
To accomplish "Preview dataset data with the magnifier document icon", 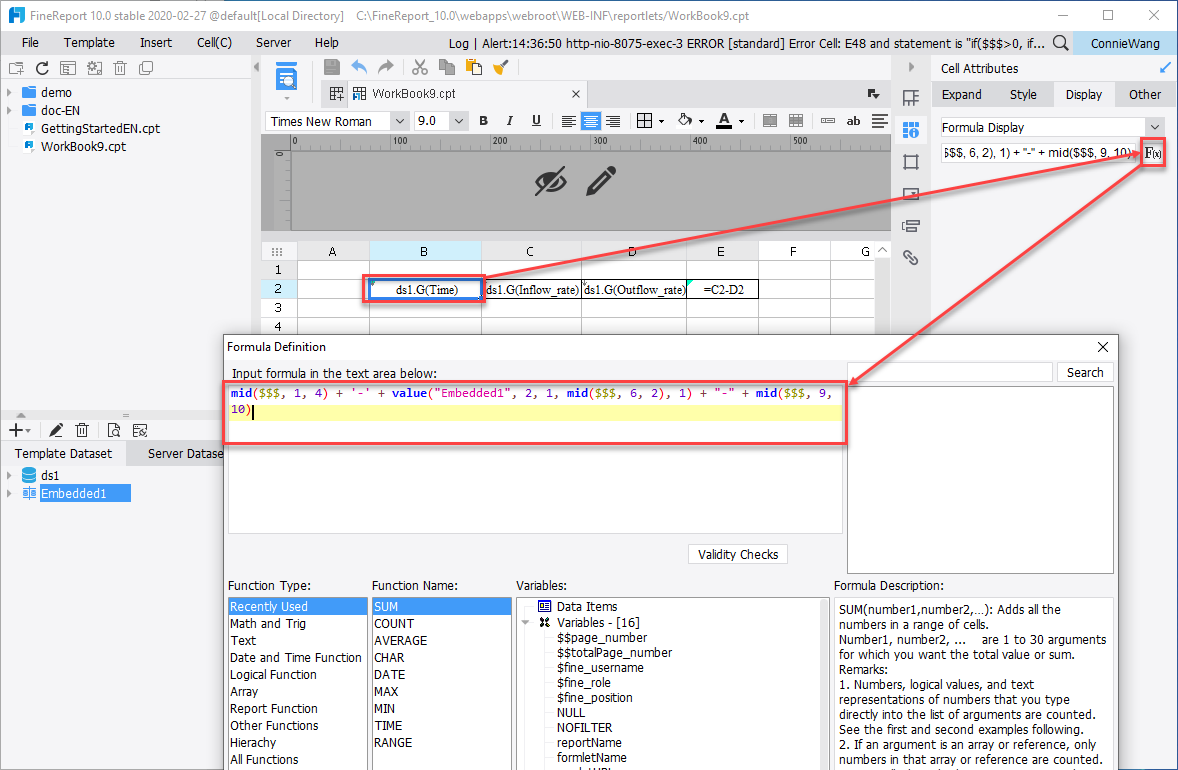I will click(113, 429).
